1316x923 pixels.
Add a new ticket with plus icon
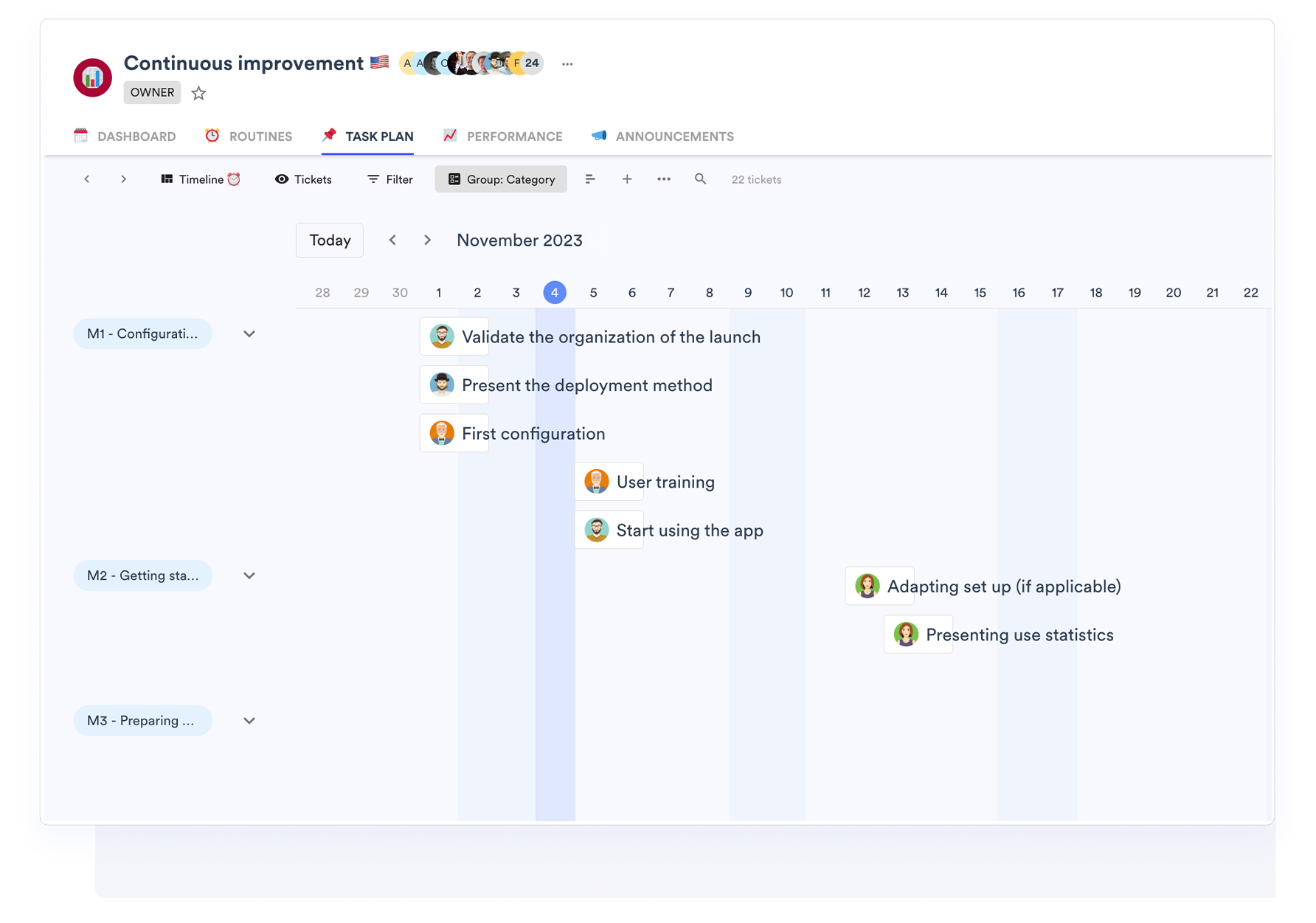[626, 179]
